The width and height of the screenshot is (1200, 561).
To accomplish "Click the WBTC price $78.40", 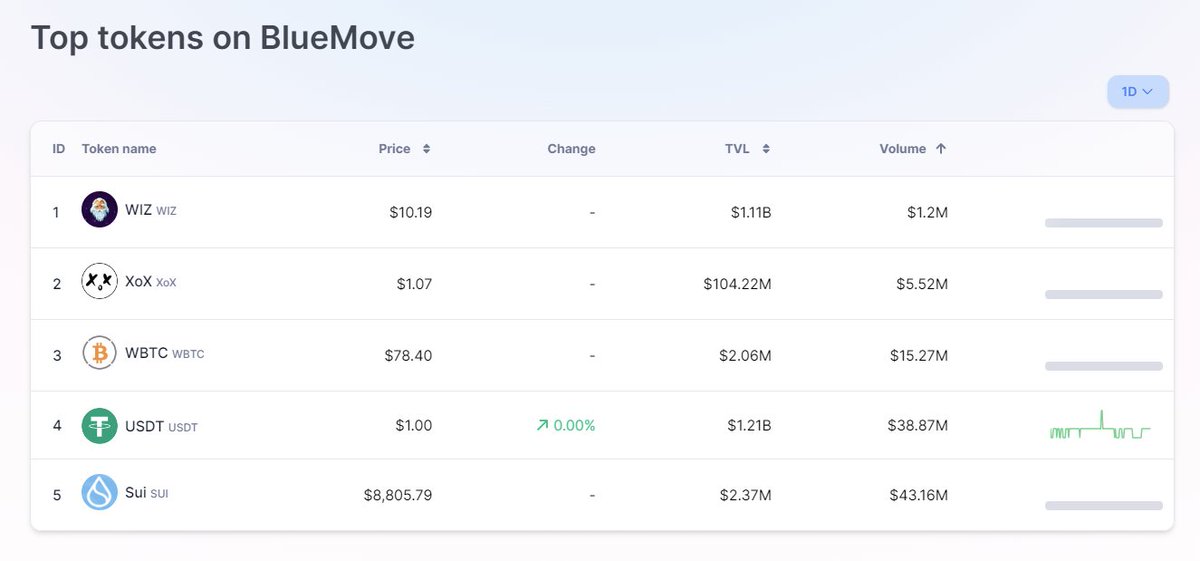I will (x=410, y=355).
